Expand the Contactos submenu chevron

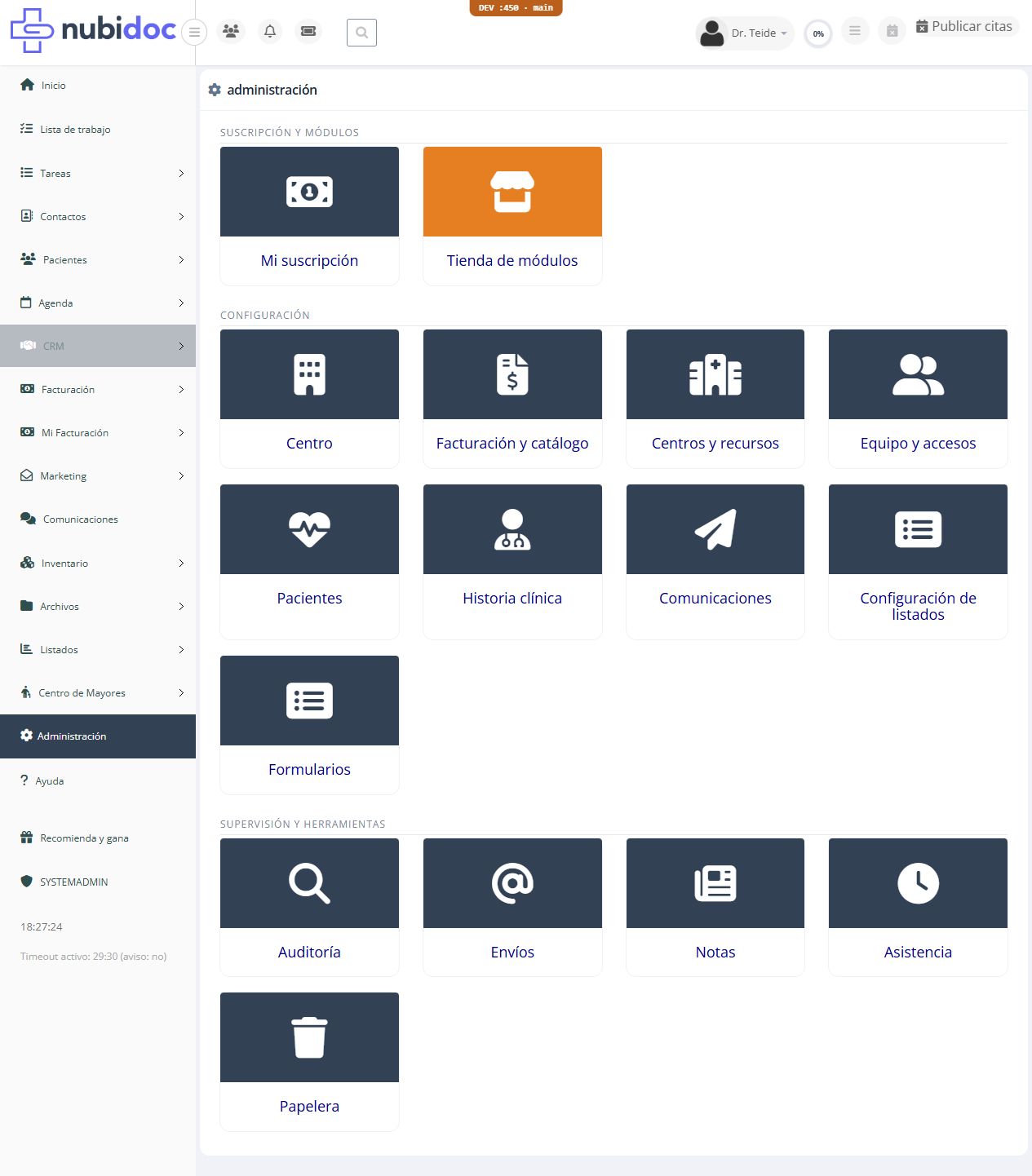tap(181, 216)
